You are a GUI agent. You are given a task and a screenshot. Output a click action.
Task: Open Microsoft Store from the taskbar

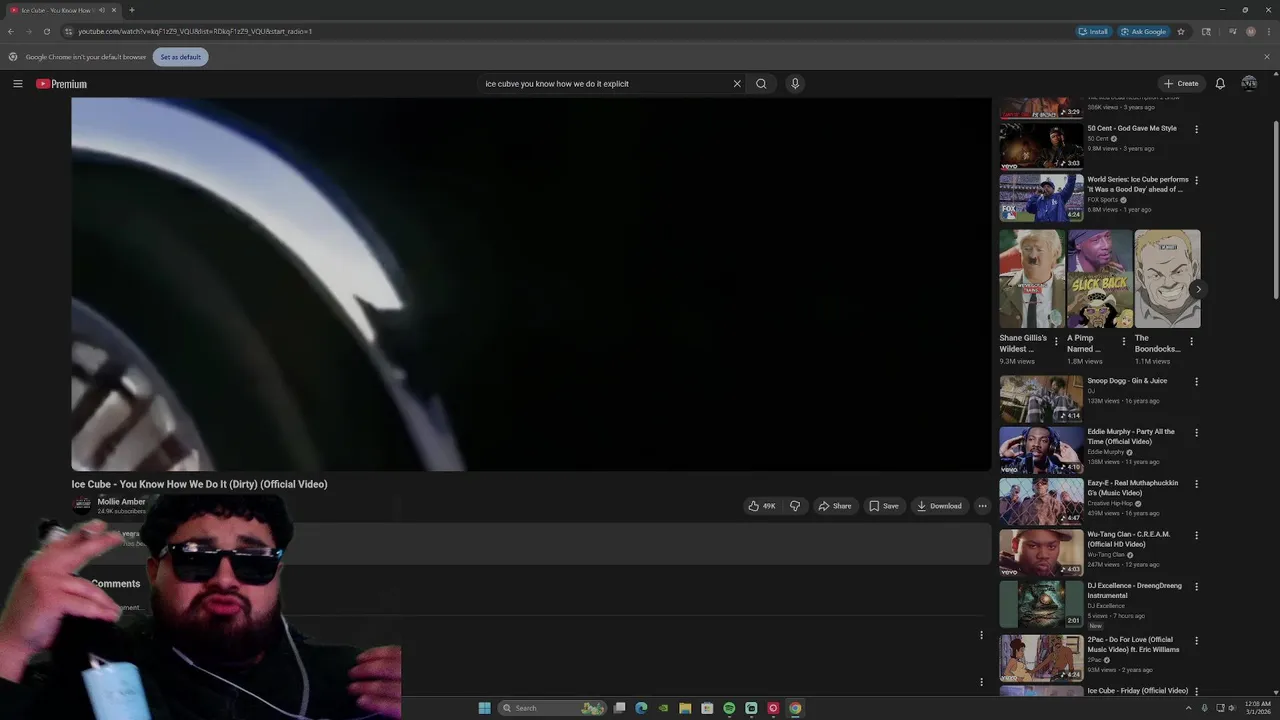[707, 708]
